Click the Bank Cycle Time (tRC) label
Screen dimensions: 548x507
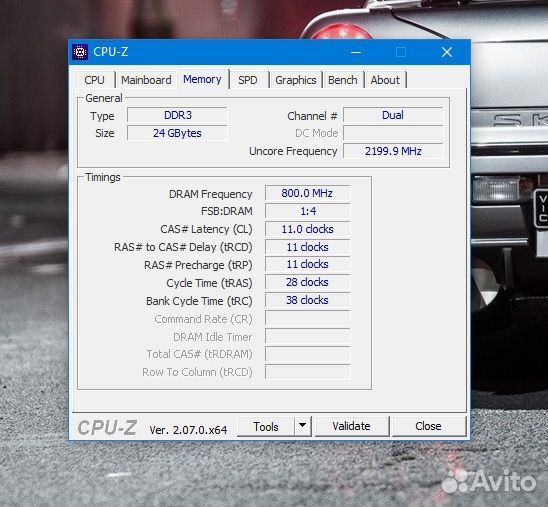pos(199,301)
